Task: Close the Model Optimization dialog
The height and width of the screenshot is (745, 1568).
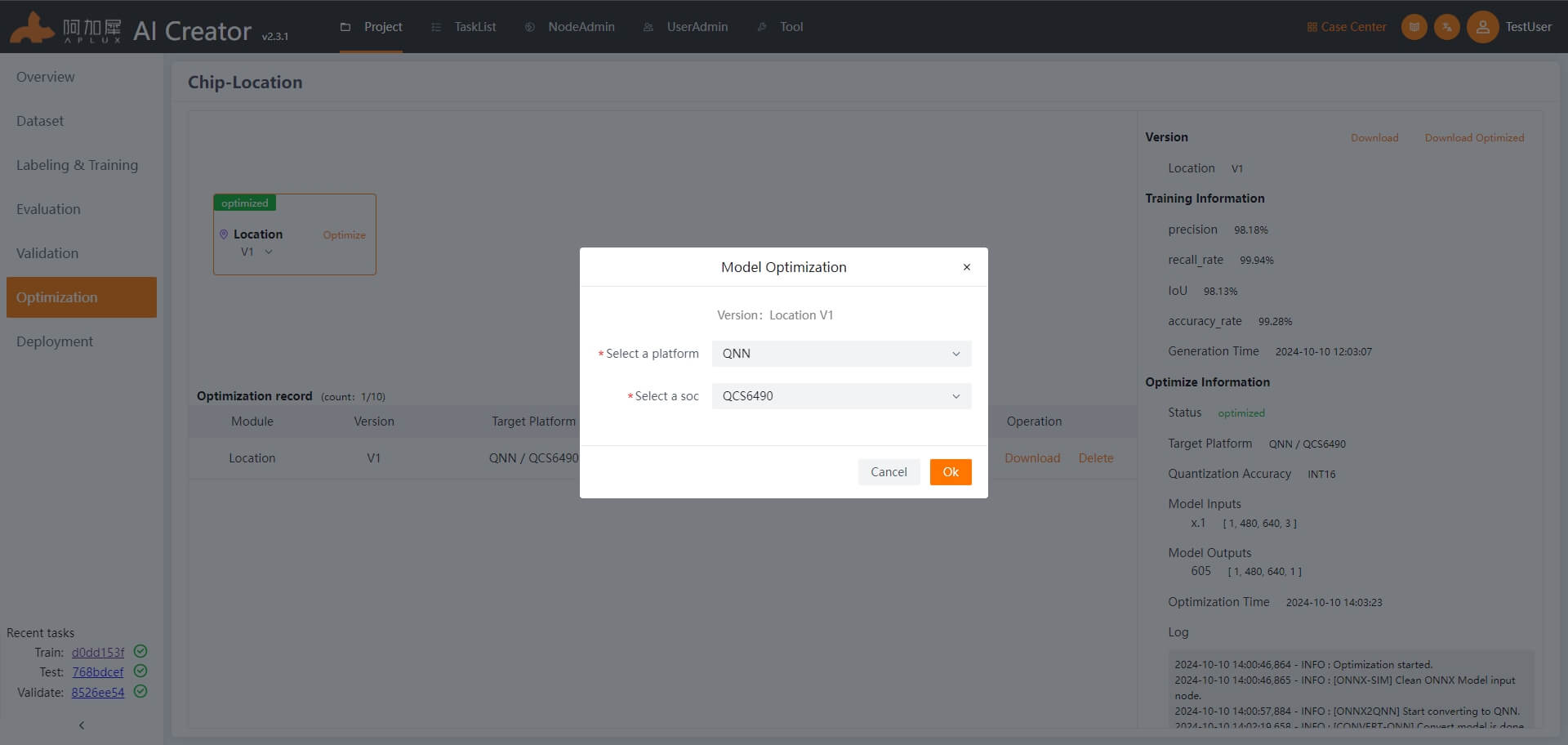Action: pos(967,267)
